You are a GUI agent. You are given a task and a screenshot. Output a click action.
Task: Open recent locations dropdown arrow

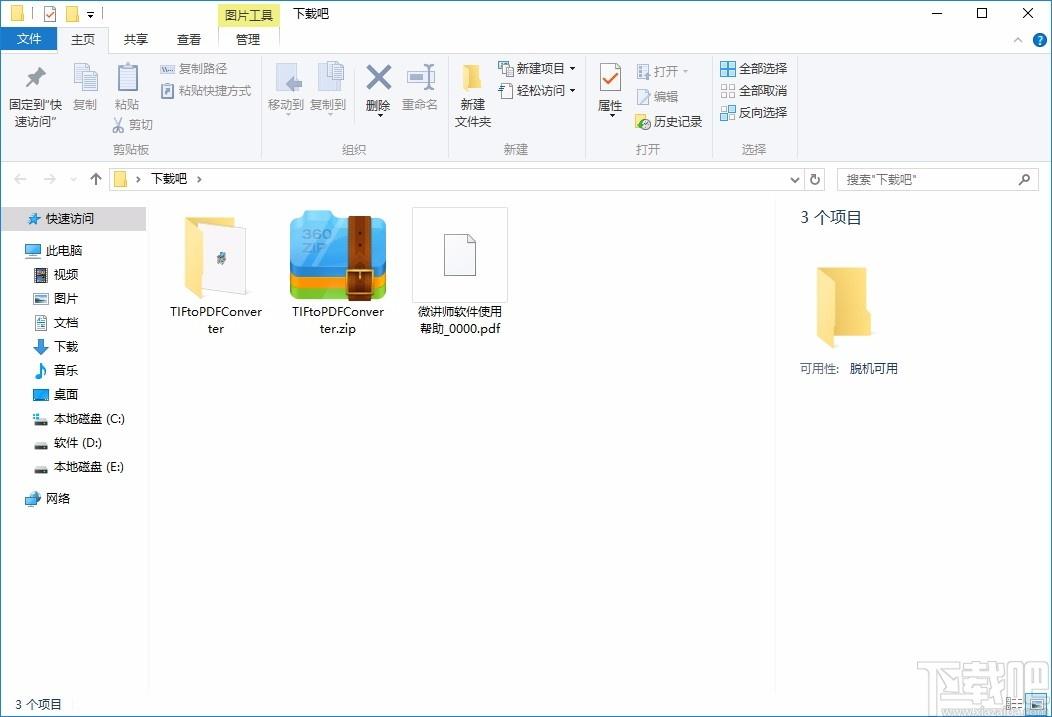[x=73, y=179]
